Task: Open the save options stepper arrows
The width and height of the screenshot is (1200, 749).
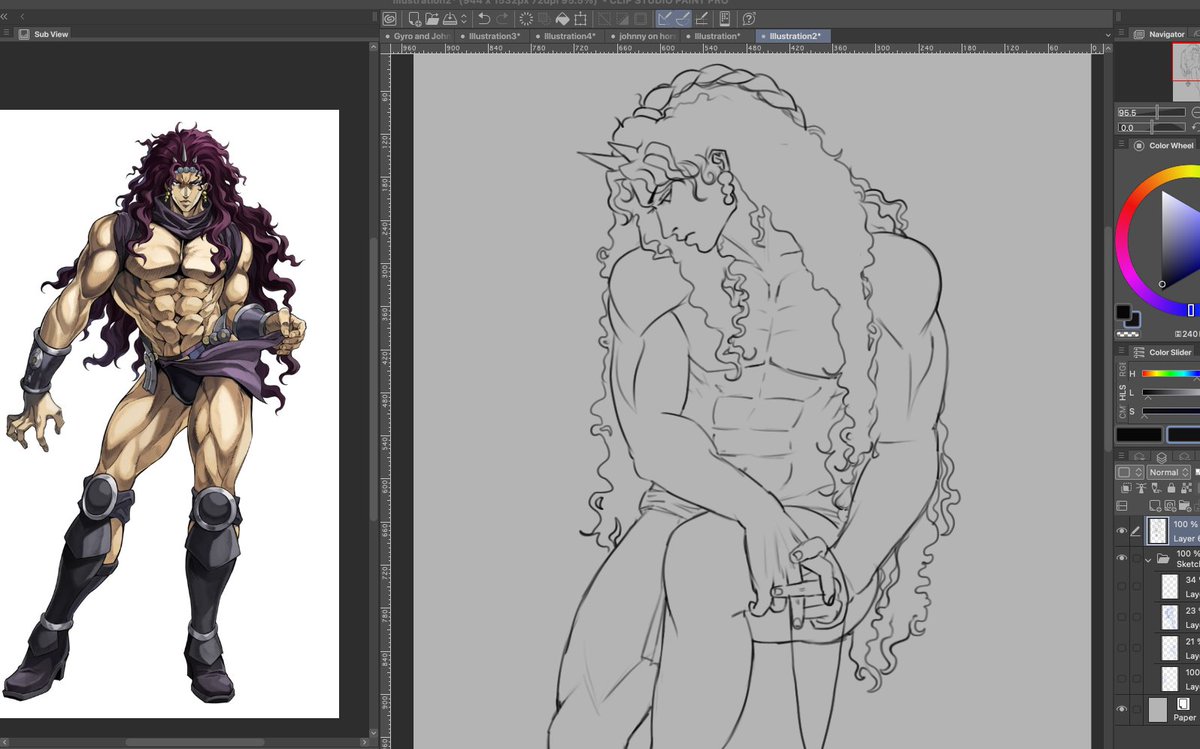Action: (464, 19)
